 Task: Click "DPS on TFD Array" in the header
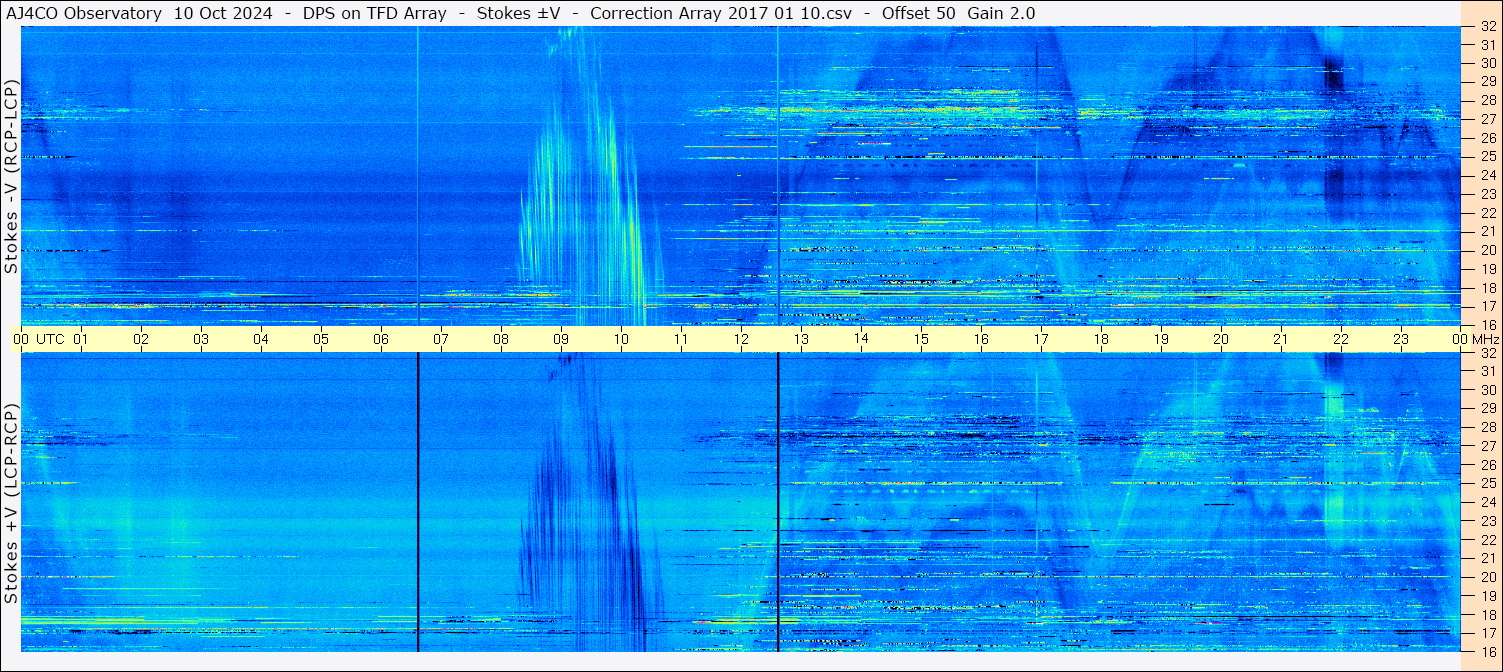[374, 13]
